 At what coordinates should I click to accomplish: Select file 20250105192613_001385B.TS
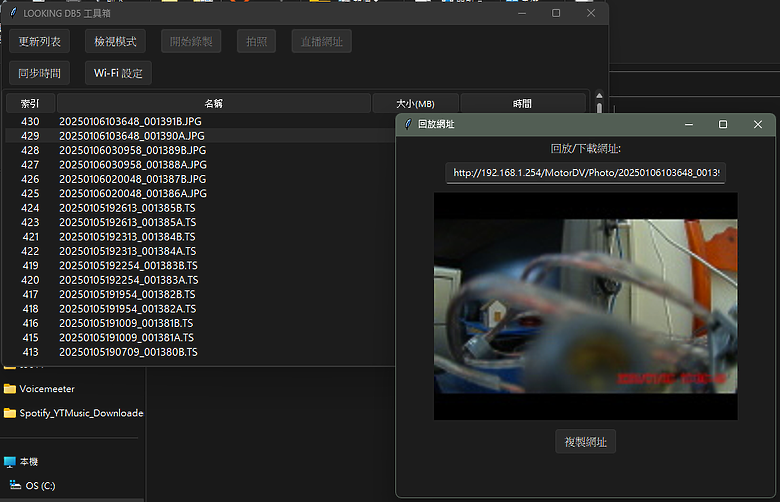pos(127,208)
